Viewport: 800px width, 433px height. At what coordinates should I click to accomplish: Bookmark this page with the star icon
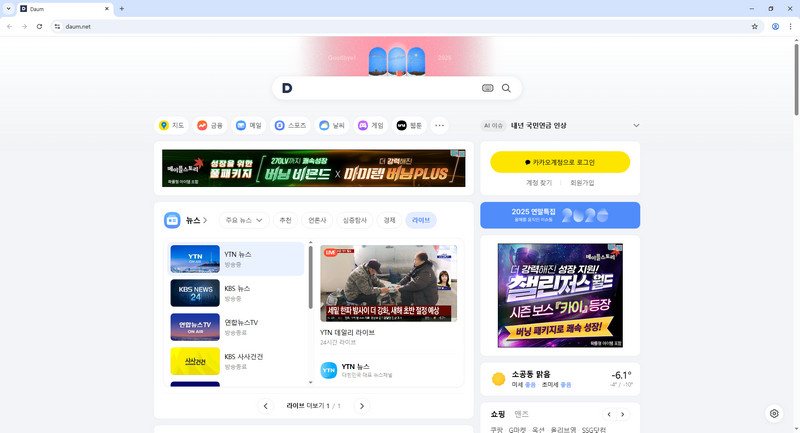tap(755, 27)
